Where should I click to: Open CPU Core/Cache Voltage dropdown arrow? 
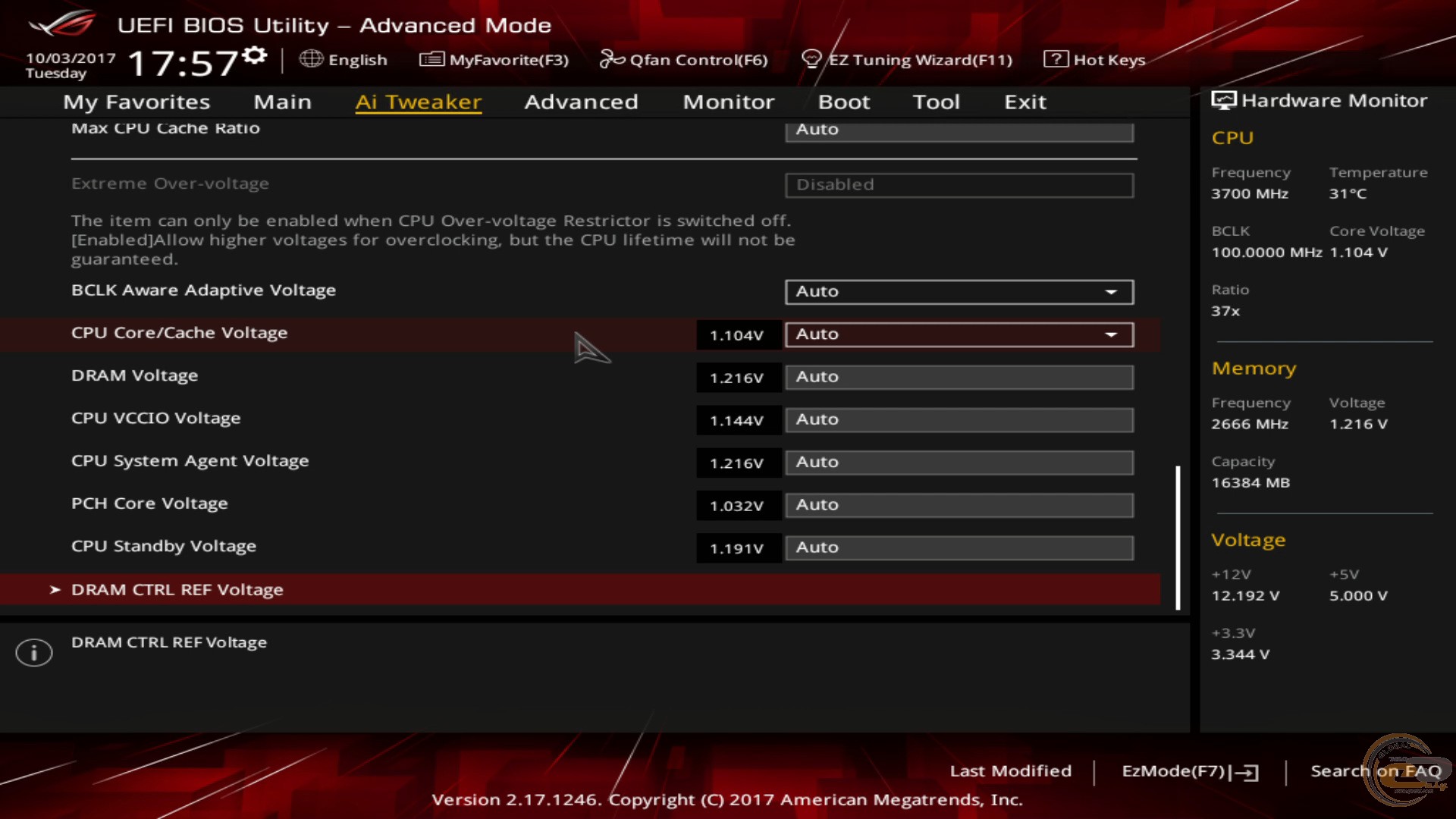[x=1111, y=334]
